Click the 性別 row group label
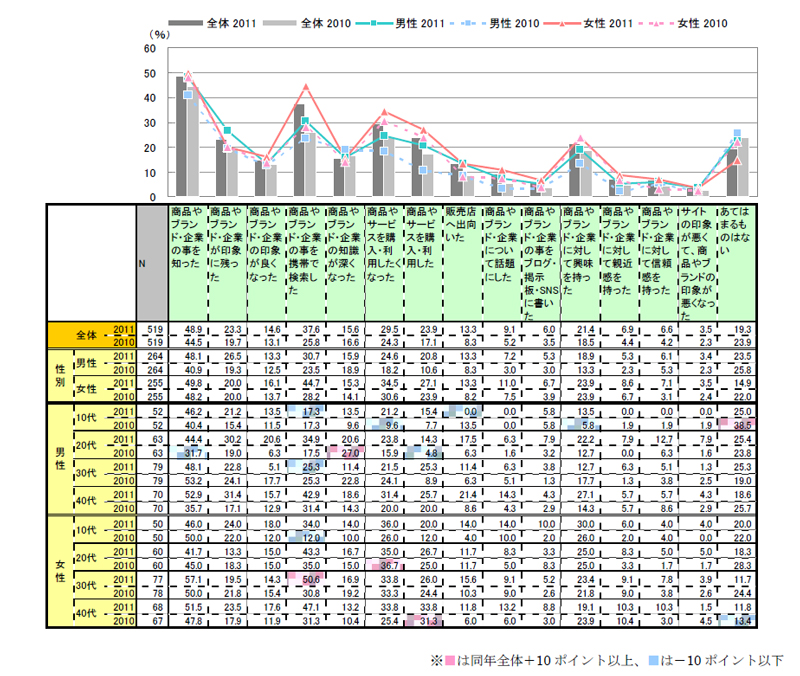 tap(59, 376)
